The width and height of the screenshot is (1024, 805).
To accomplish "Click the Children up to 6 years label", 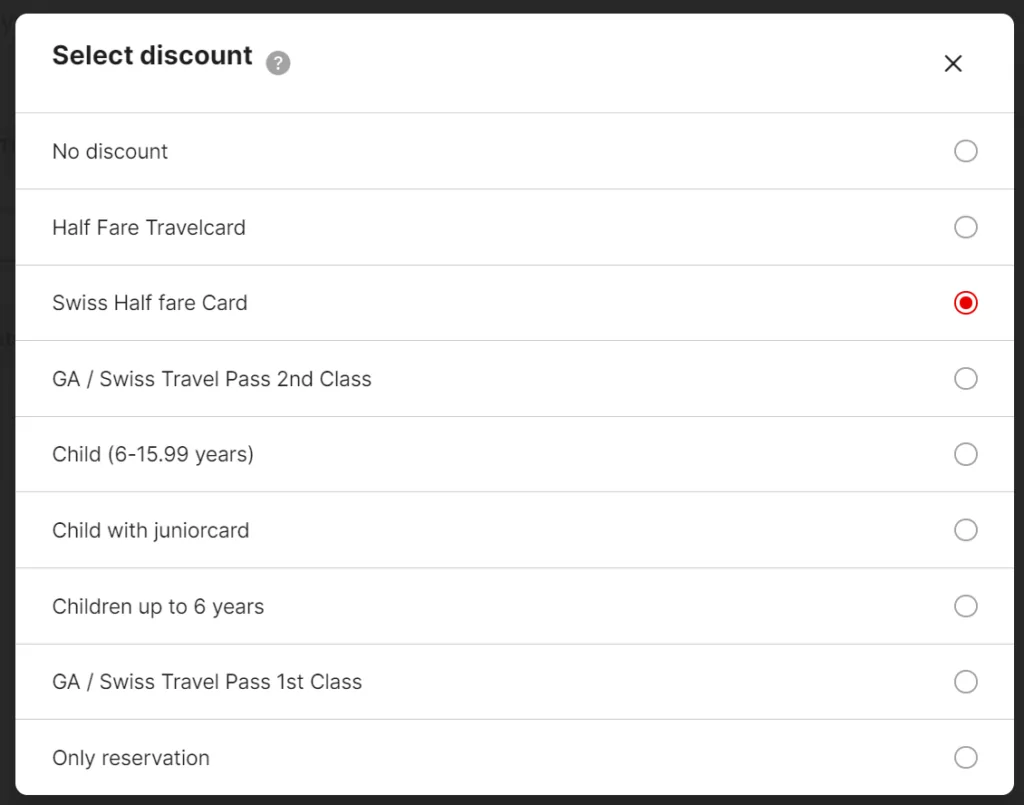I will [x=158, y=607].
